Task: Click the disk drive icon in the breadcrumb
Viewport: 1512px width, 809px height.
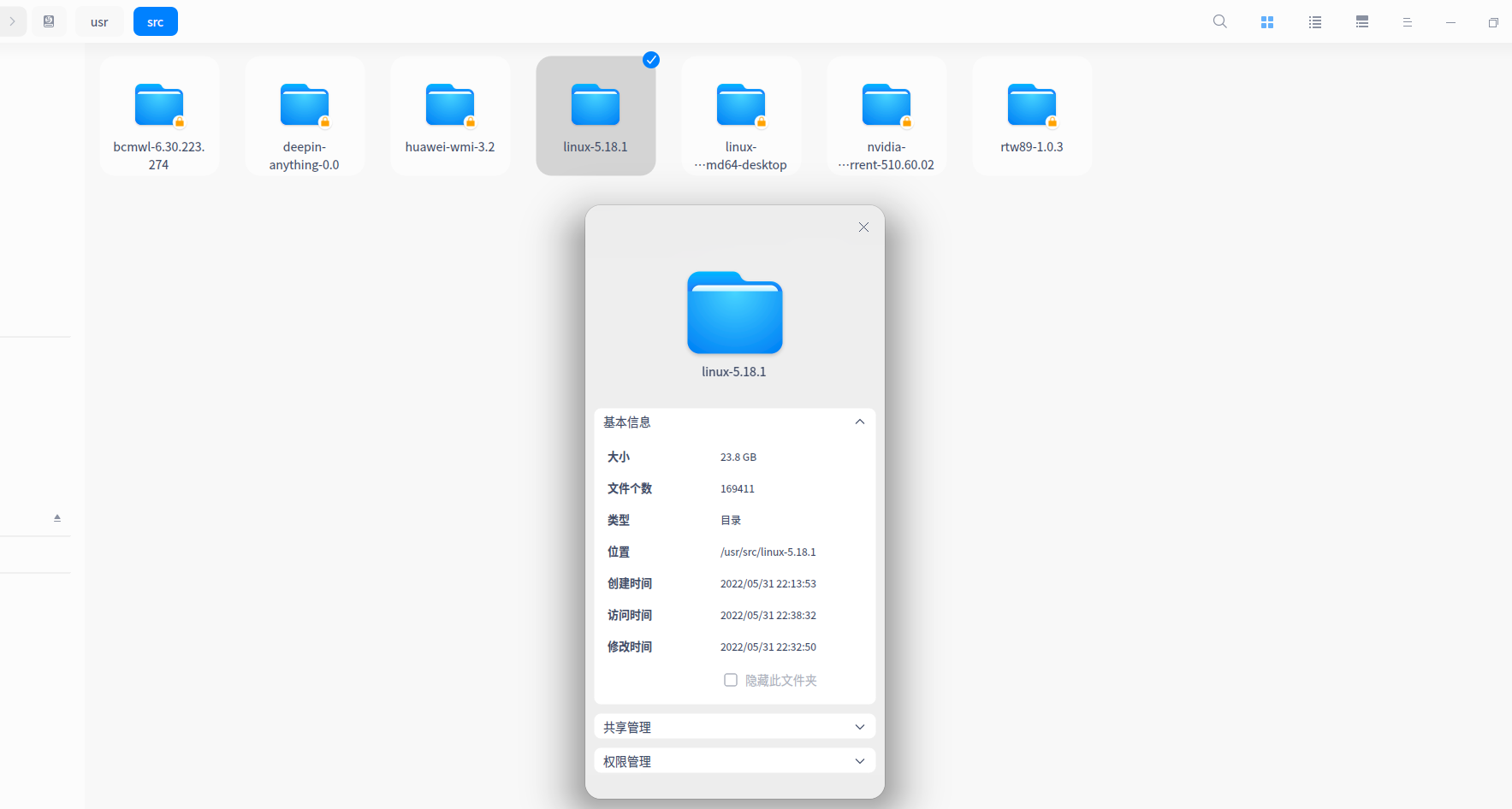Action: point(49,21)
